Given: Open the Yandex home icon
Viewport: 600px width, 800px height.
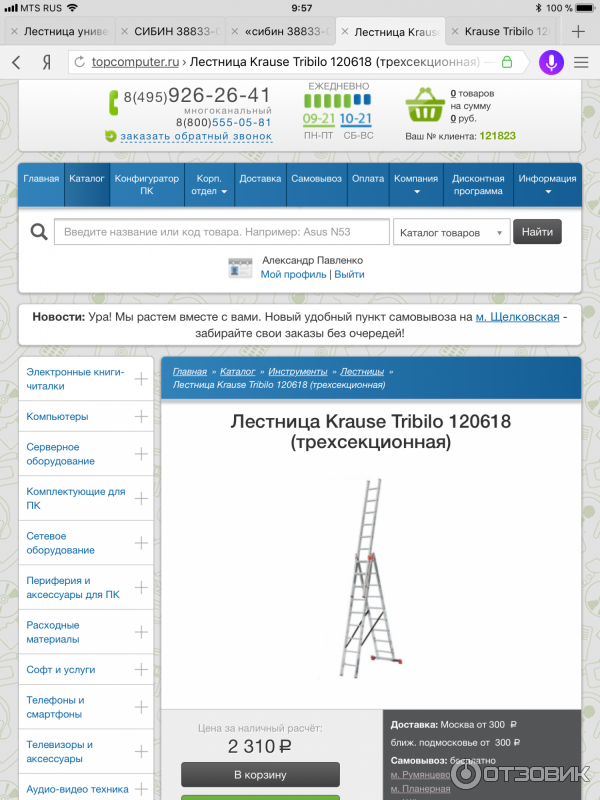Looking at the screenshot, I should pyautogui.click(x=46, y=62).
